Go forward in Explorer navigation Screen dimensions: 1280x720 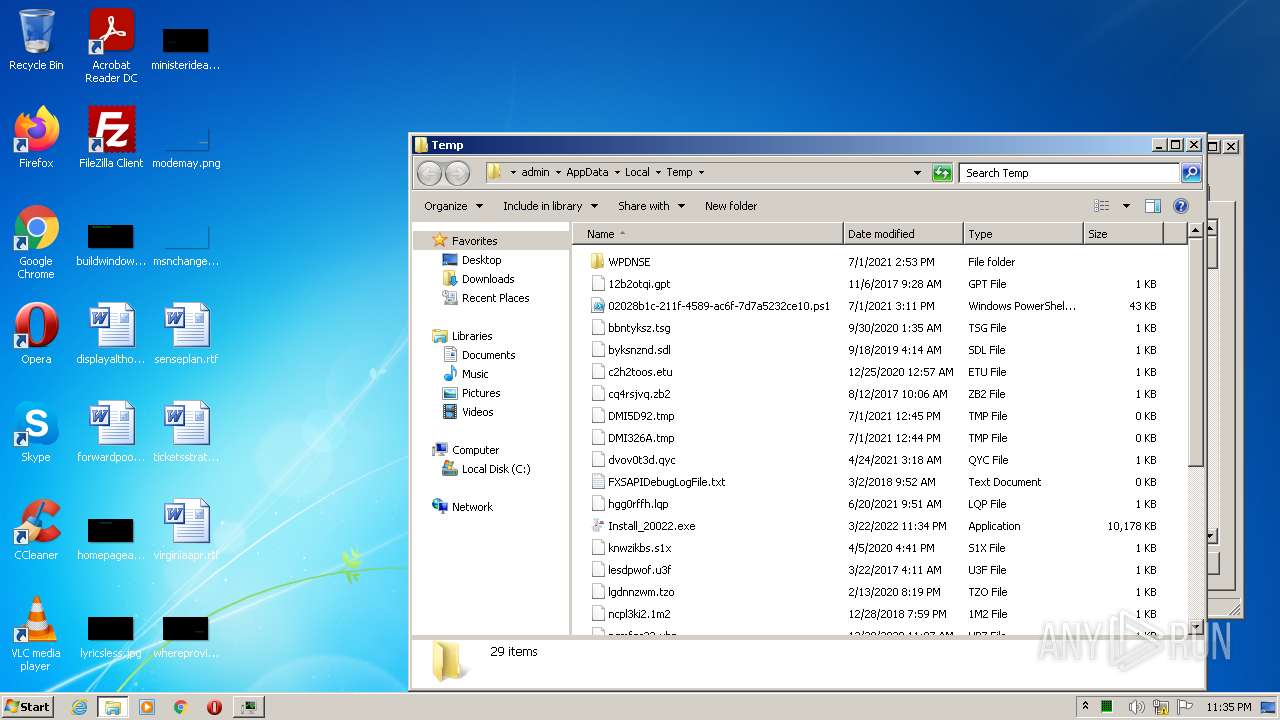pos(457,173)
